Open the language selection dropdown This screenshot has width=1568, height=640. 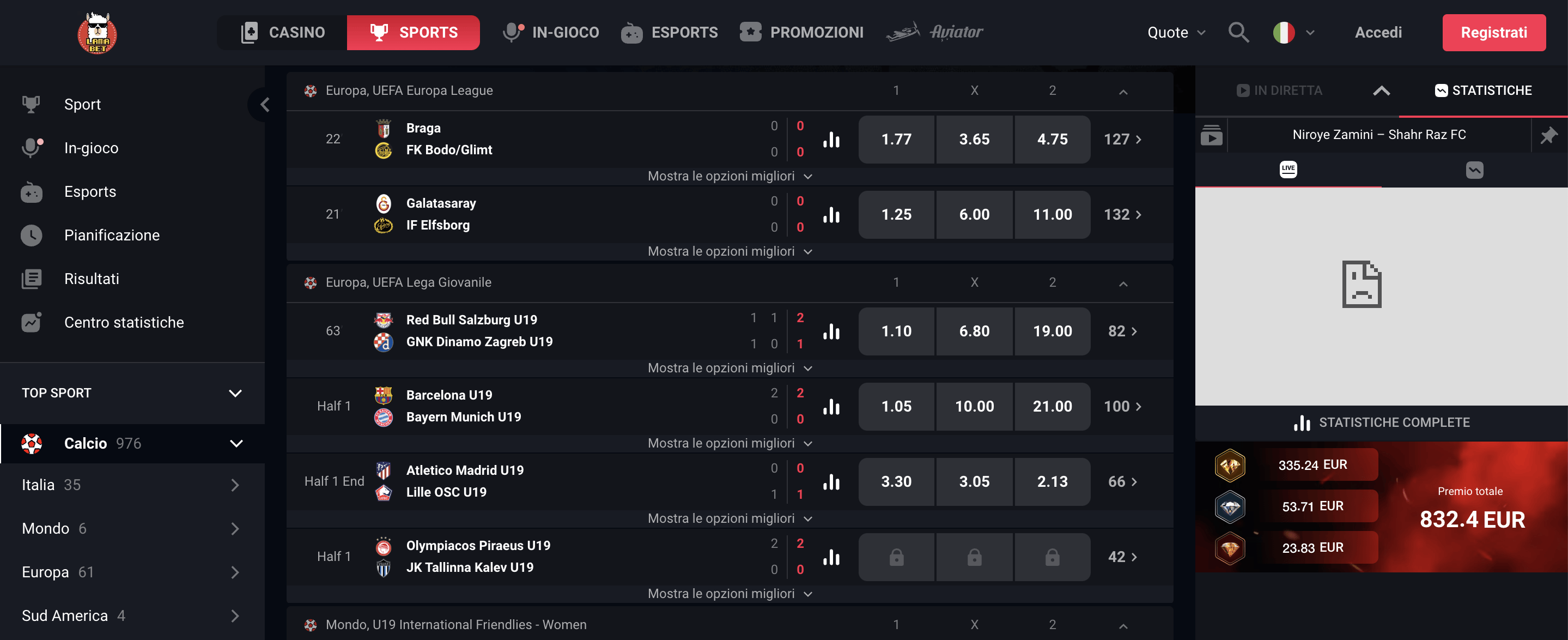(x=1292, y=33)
